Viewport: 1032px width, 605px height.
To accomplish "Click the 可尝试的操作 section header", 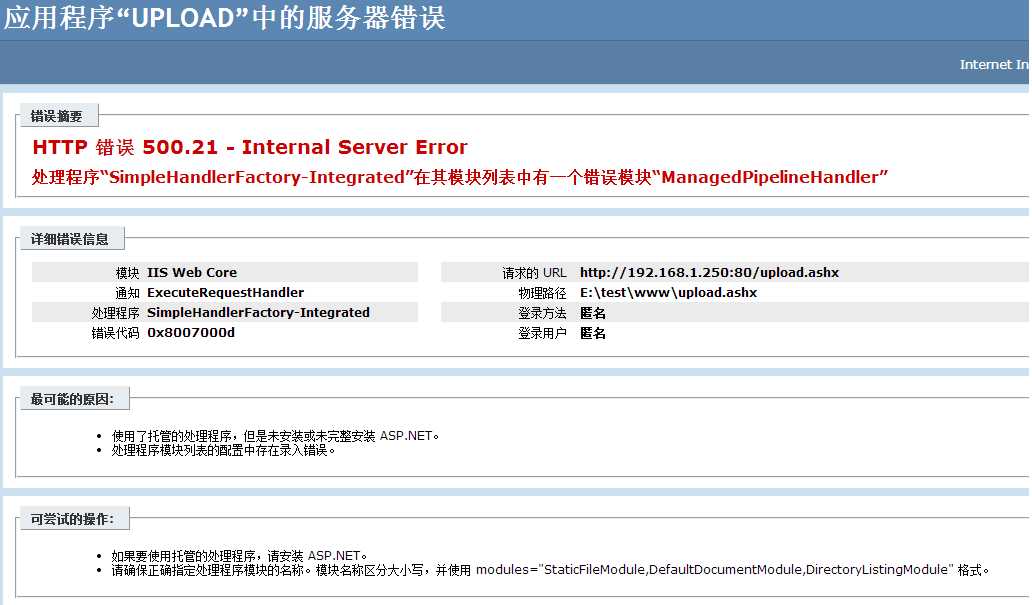I will click(x=73, y=518).
